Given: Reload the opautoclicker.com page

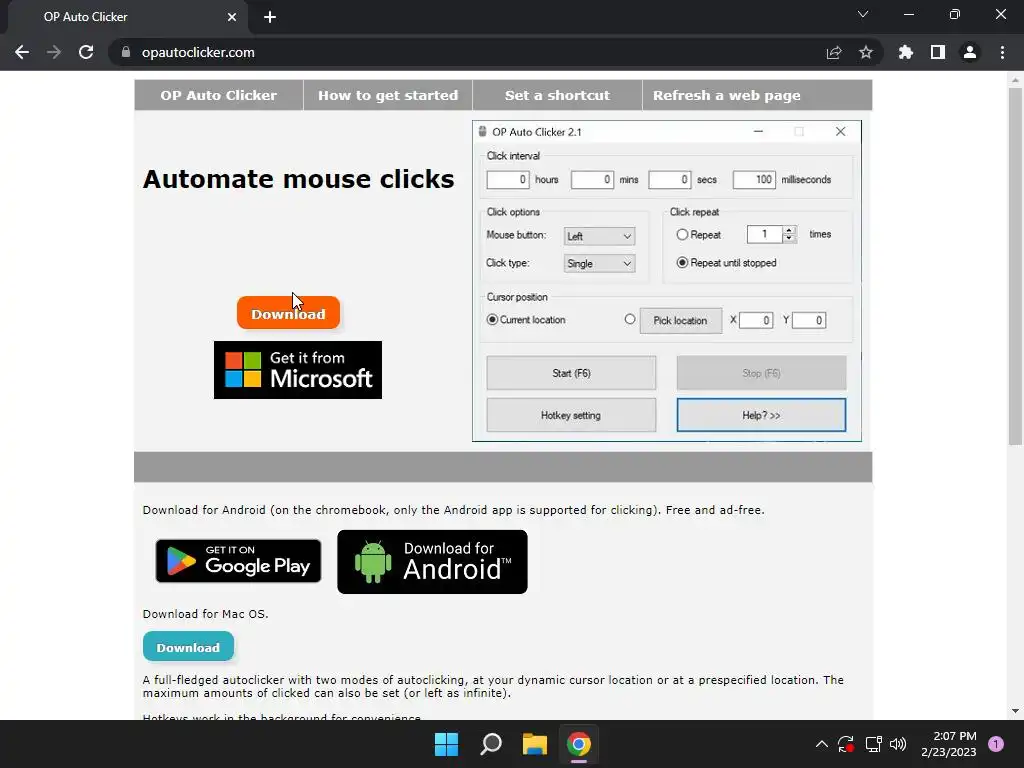Looking at the screenshot, I should [x=86, y=52].
